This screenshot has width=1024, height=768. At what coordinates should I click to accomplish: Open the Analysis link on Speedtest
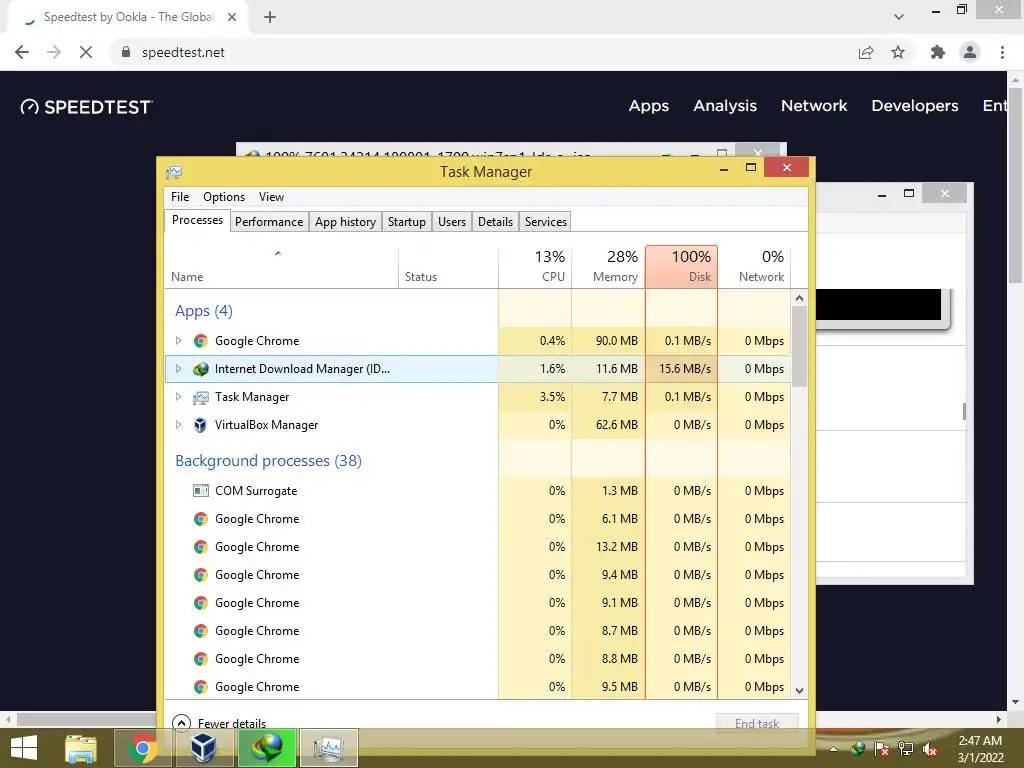click(725, 106)
